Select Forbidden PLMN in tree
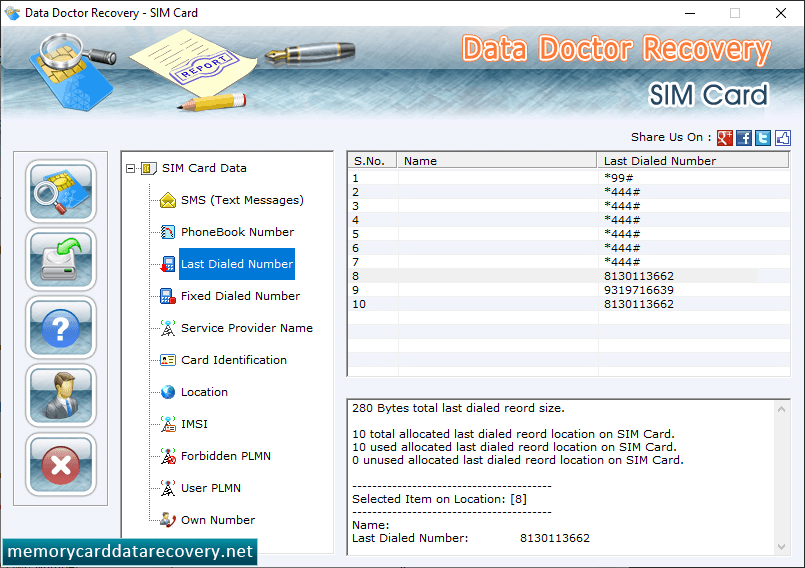805x568 pixels. (x=226, y=456)
